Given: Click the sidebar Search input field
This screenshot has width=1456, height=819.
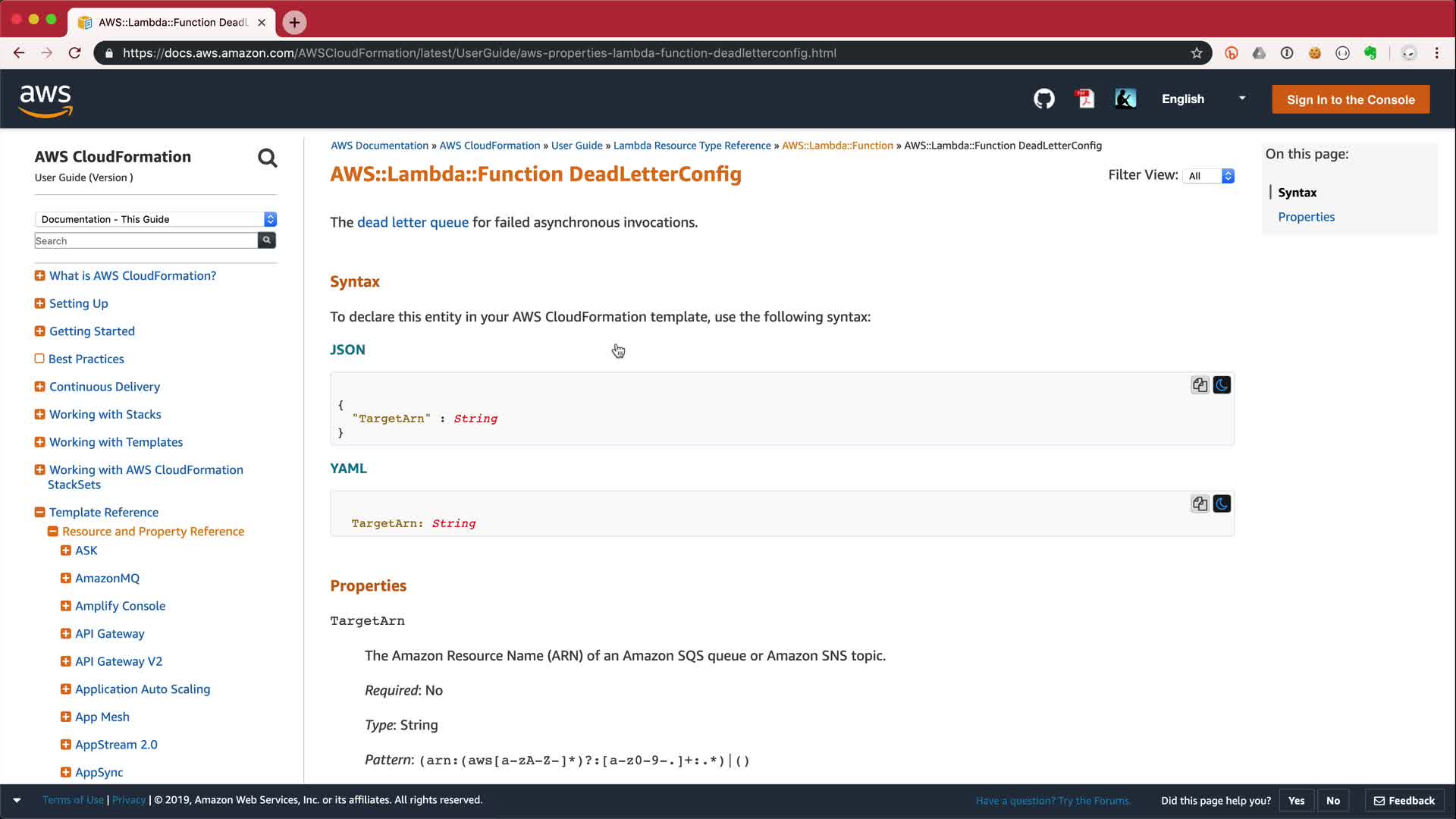Looking at the screenshot, I should pos(146,240).
